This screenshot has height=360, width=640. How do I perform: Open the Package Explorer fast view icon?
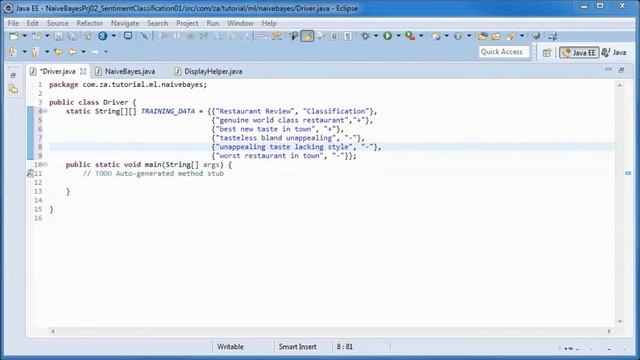point(13,89)
